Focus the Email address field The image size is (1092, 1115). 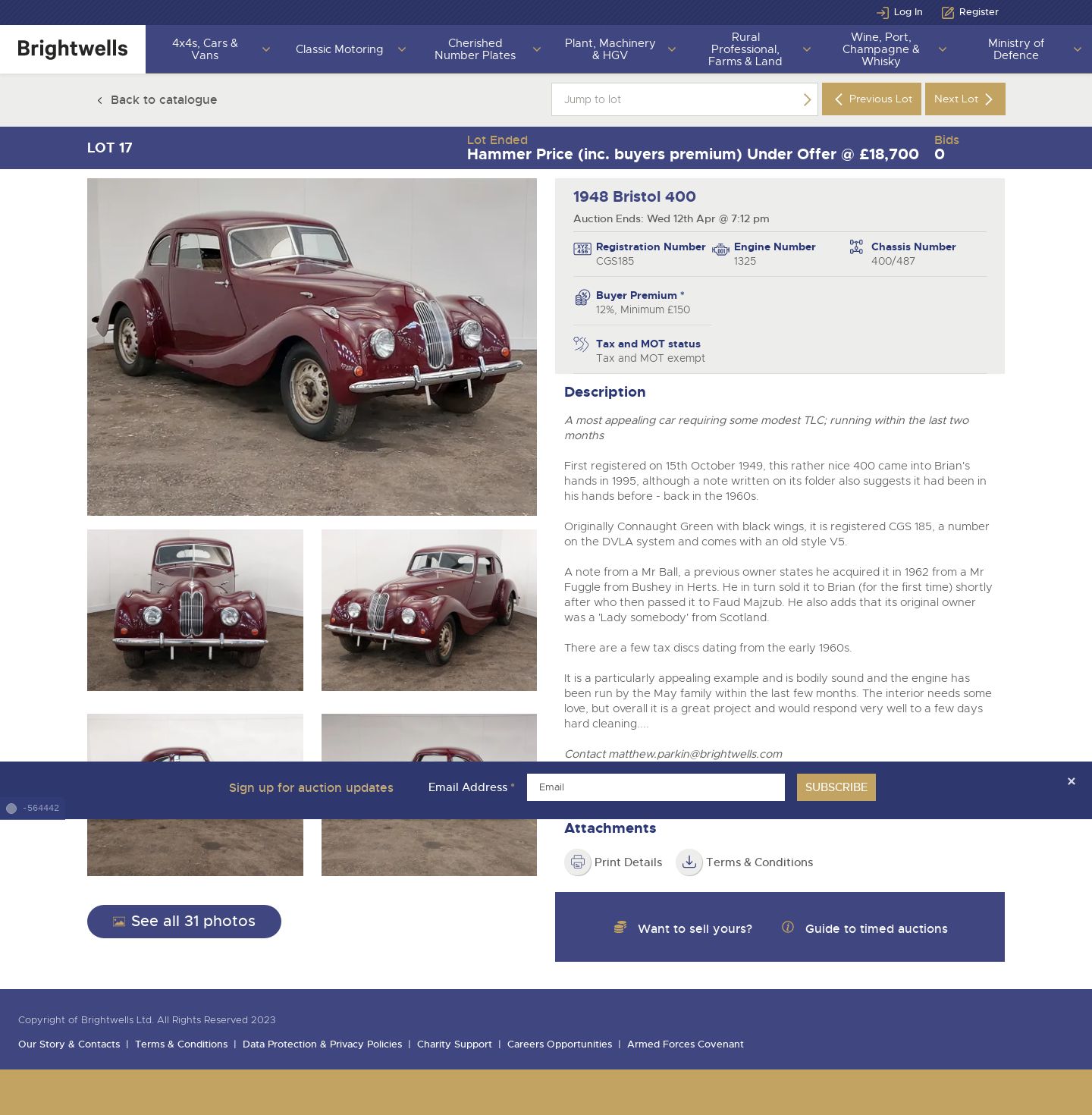pos(656,787)
